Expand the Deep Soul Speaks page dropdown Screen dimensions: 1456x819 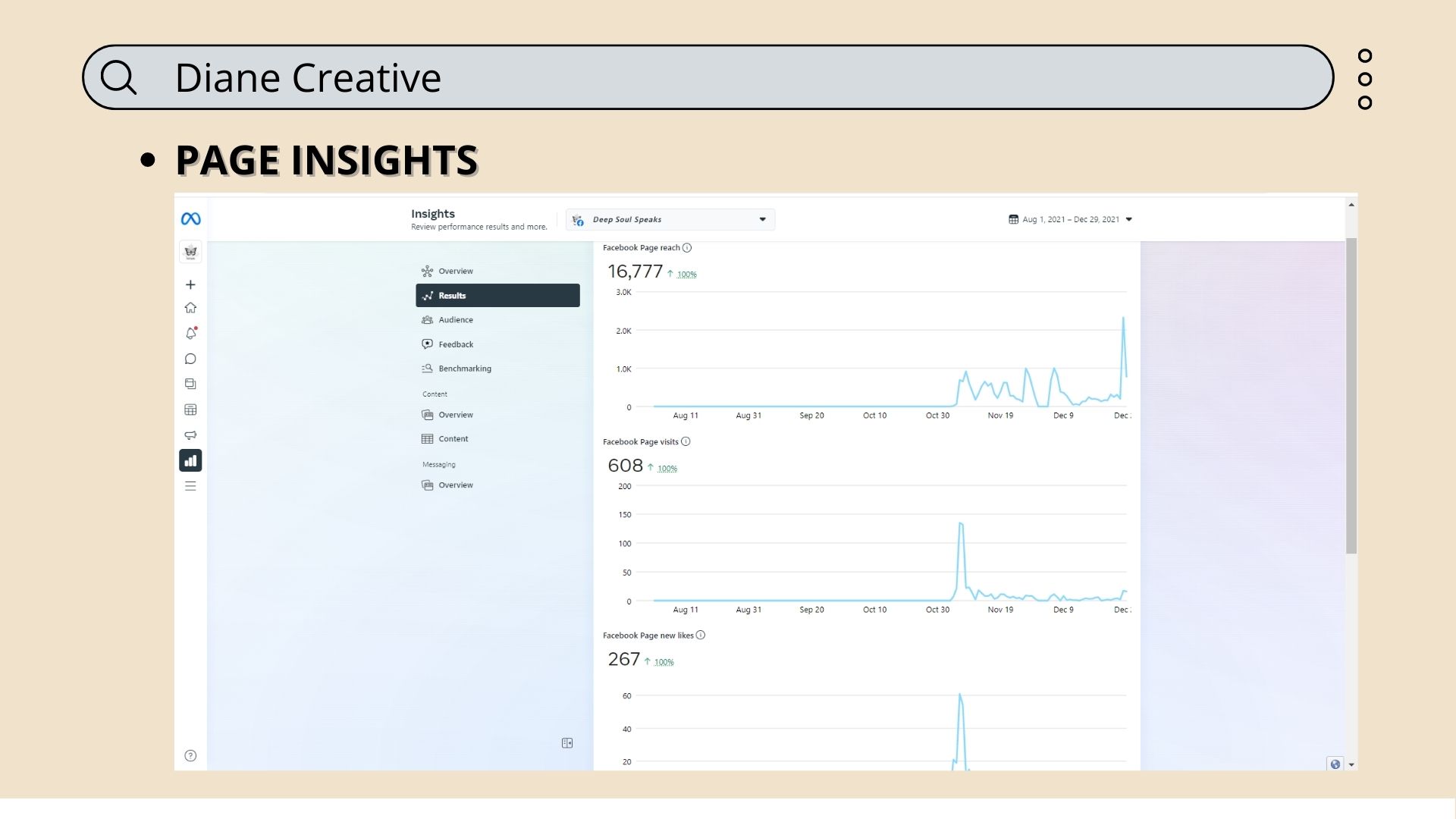[670, 220]
